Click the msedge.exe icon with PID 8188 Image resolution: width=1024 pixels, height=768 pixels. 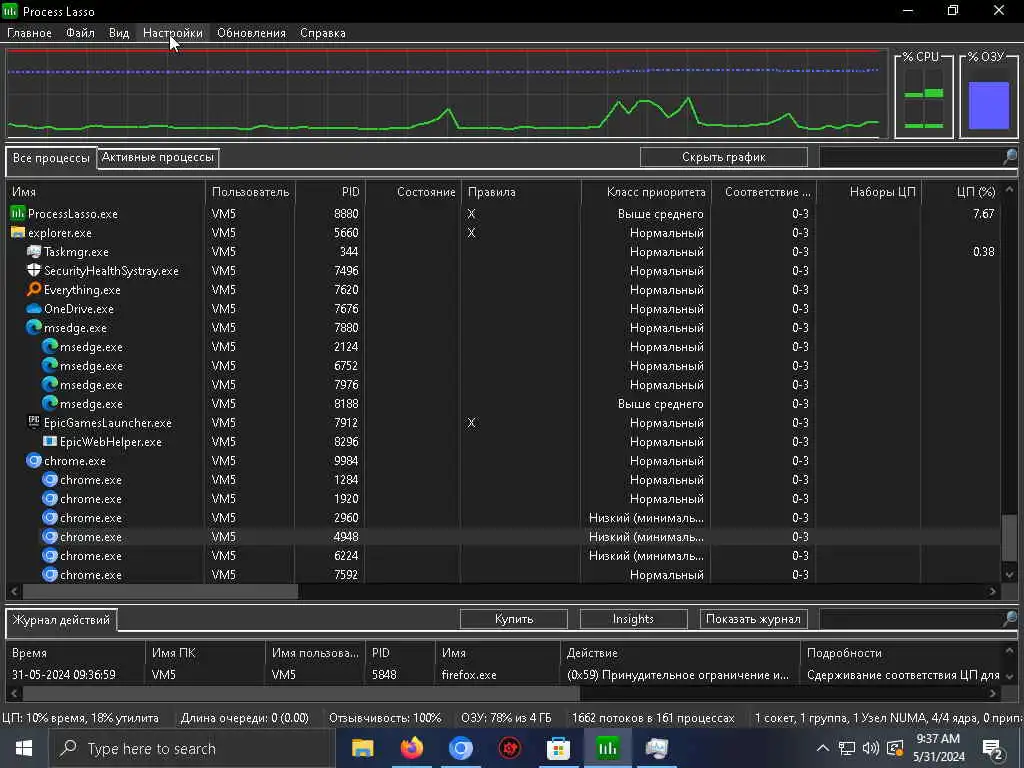point(50,403)
